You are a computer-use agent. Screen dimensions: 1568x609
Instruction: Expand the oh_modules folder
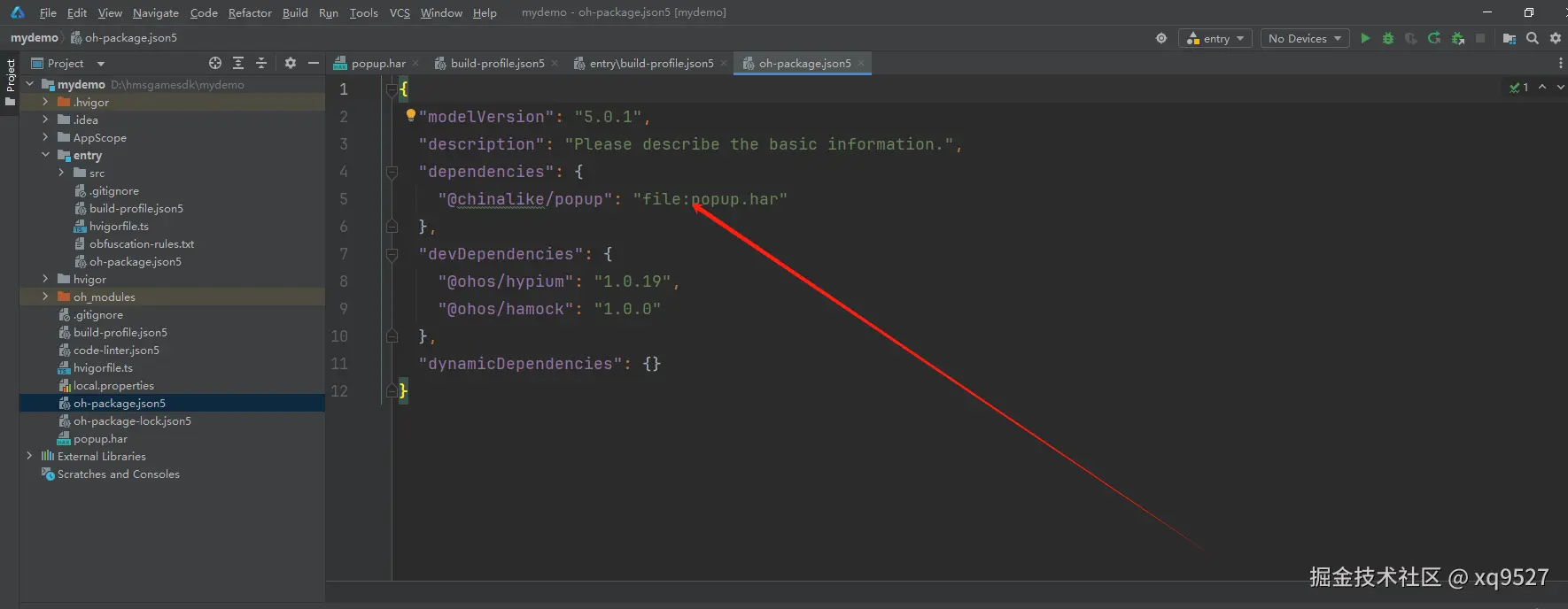tap(45, 297)
